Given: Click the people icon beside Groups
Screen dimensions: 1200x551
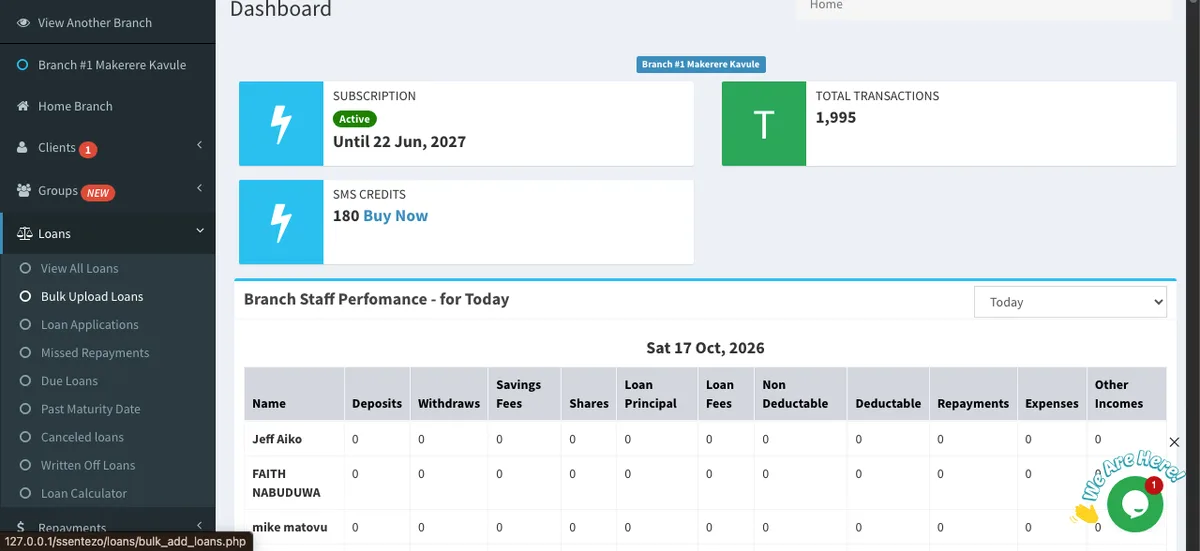Looking at the screenshot, I should pos(25,190).
